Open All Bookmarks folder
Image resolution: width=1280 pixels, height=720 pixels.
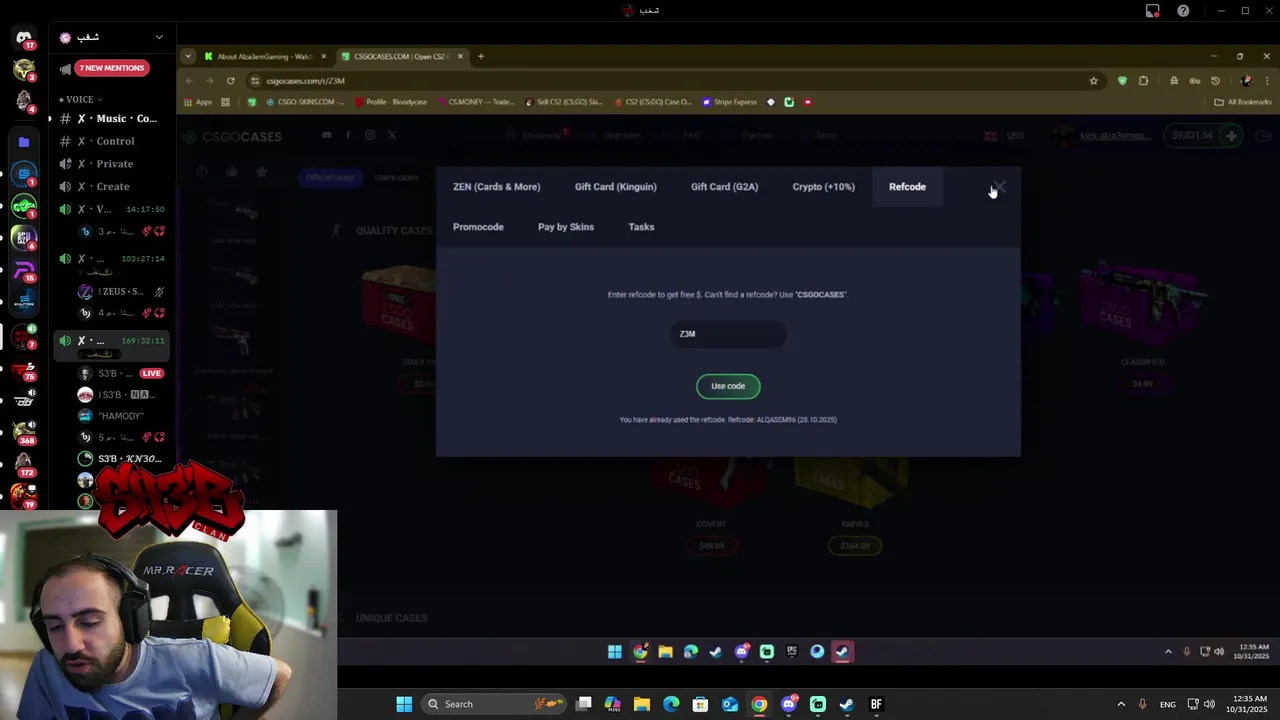[x=1243, y=102]
